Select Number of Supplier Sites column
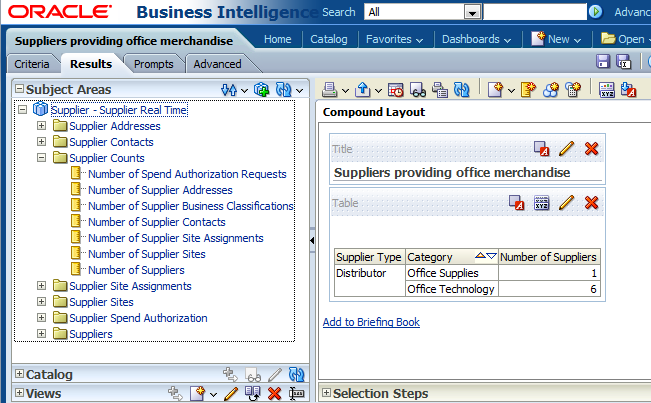The height and width of the screenshot is (403, 651). 147,254
